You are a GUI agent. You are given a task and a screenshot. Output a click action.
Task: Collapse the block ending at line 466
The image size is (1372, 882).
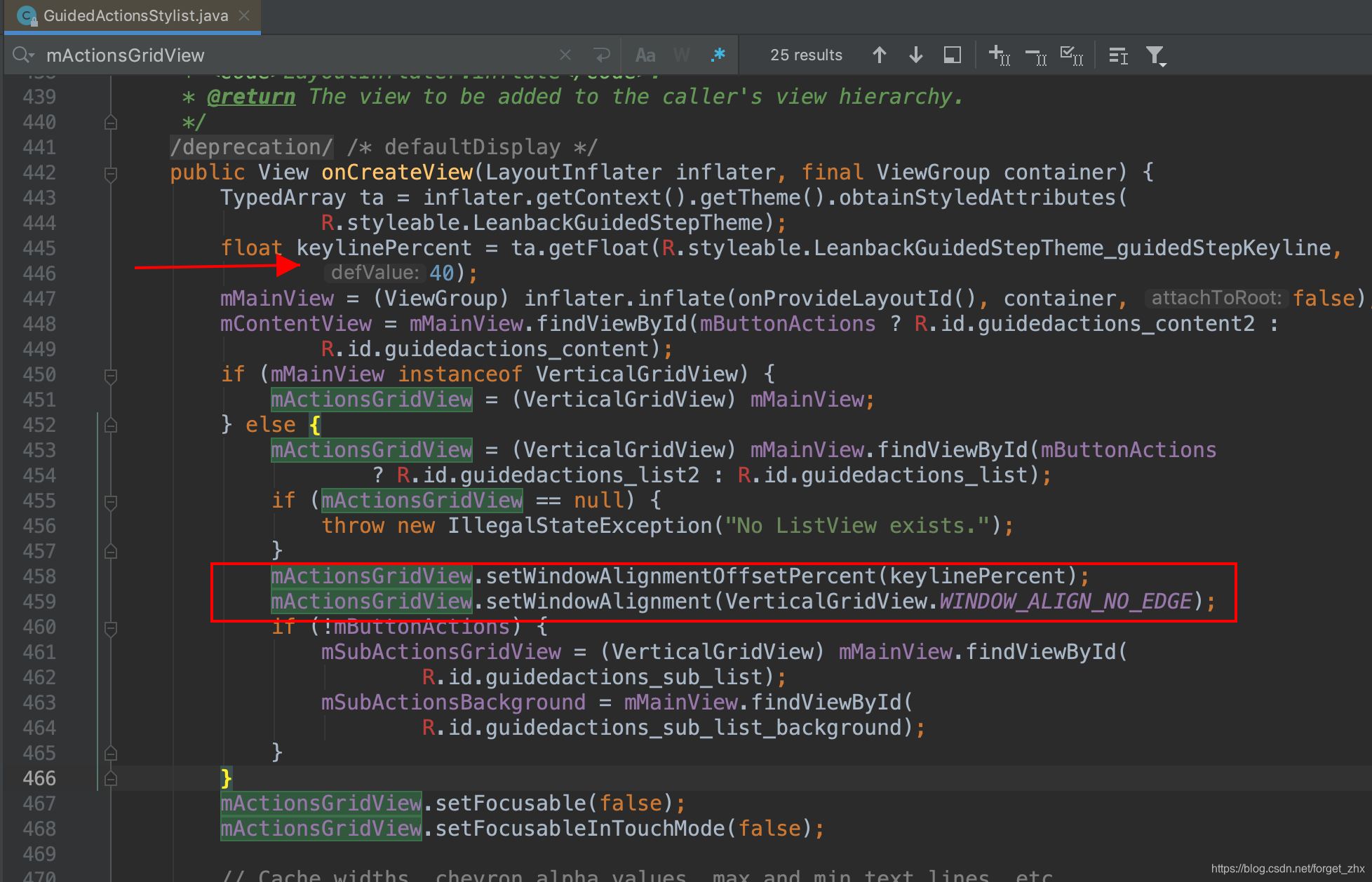111,779
